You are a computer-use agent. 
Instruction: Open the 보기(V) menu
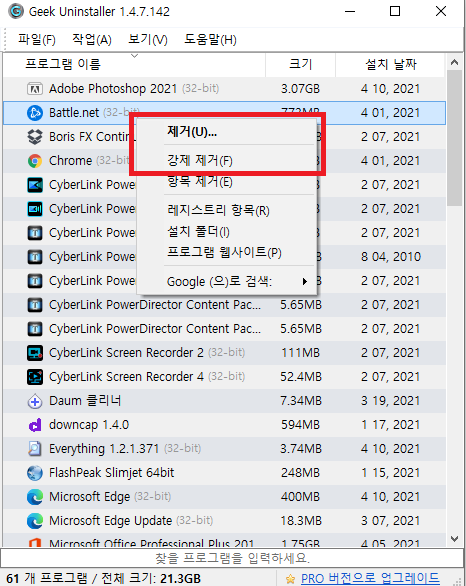pos(148,39)
